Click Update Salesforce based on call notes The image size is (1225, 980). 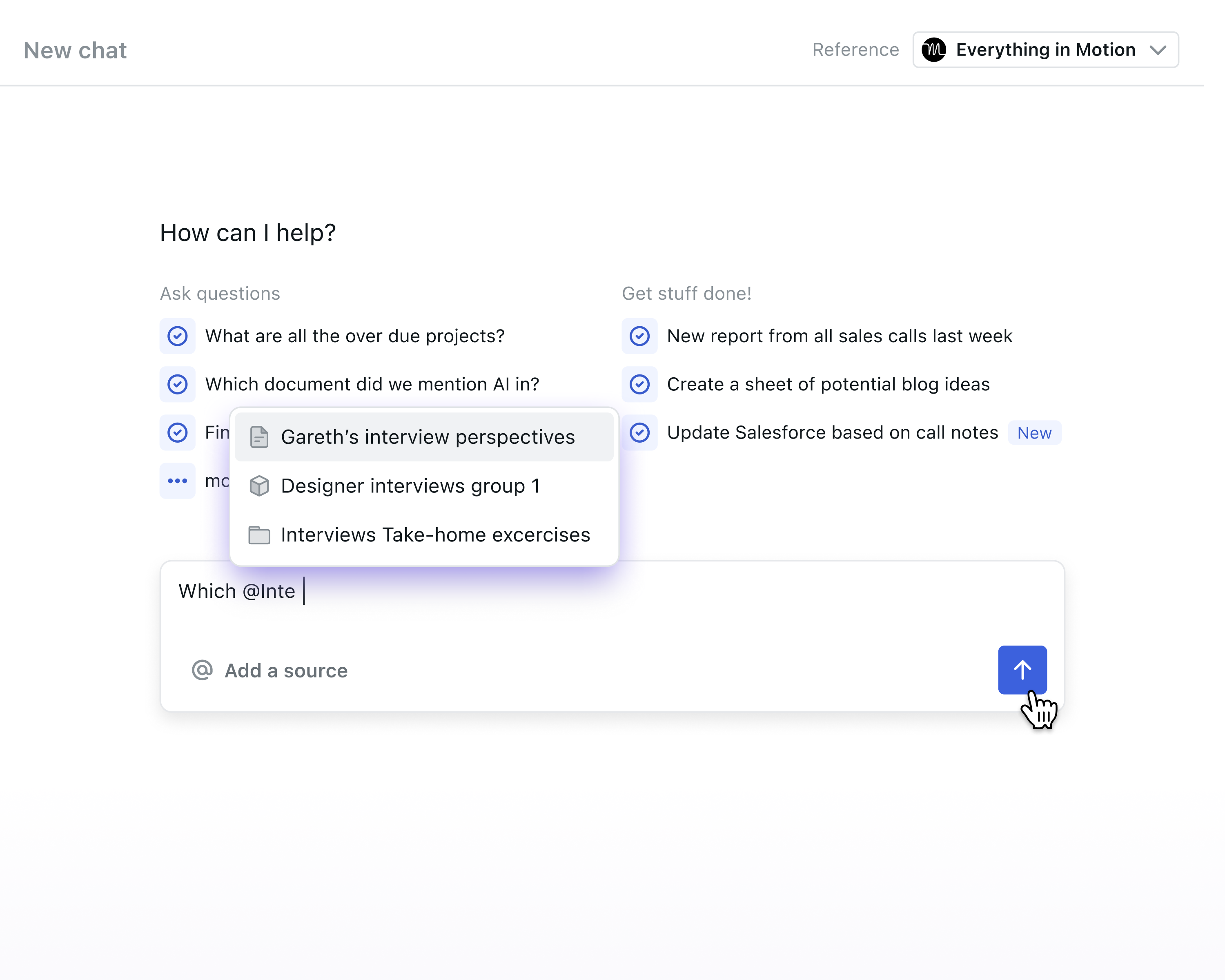click(832, 432)
